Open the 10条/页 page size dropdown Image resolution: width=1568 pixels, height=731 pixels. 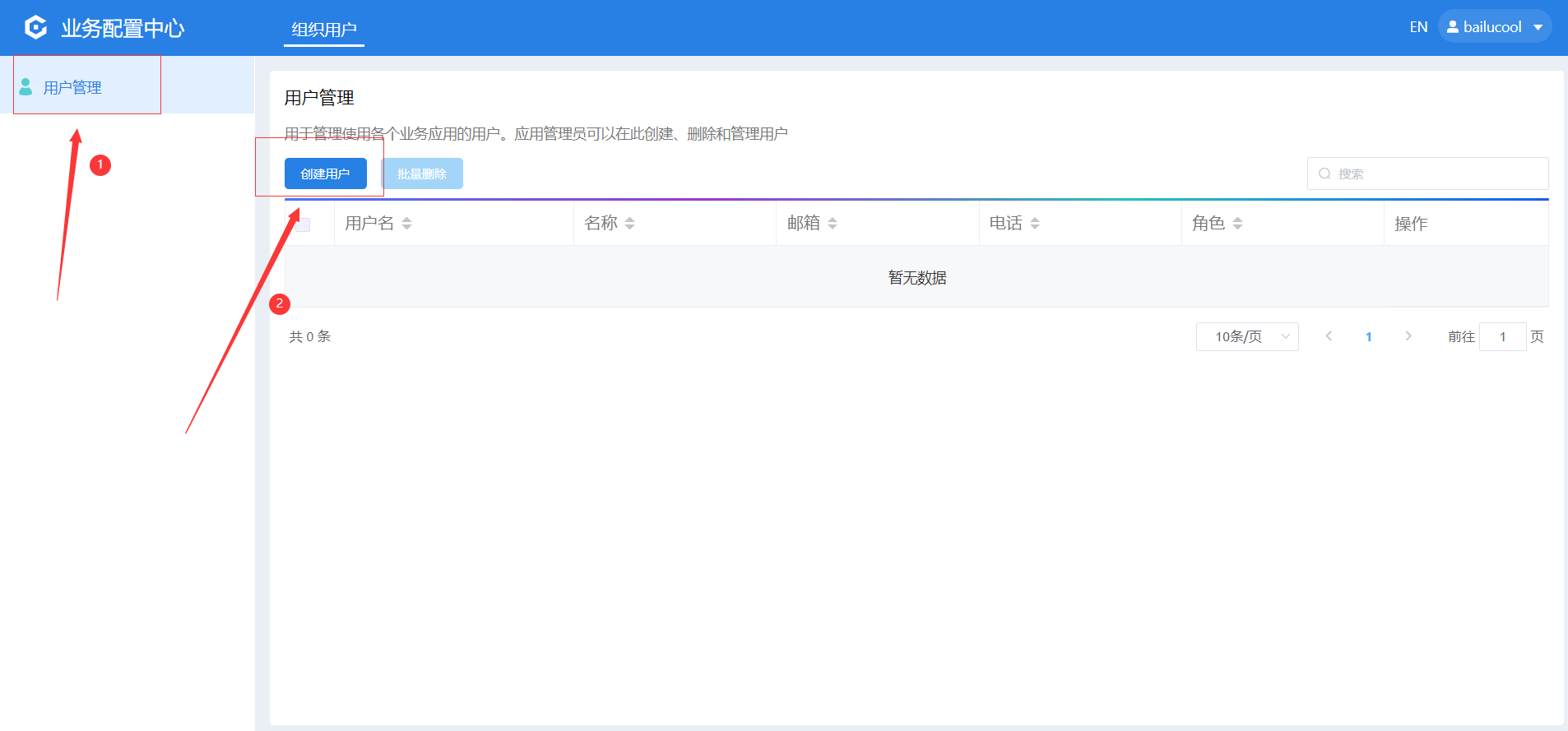point(1247,336)
